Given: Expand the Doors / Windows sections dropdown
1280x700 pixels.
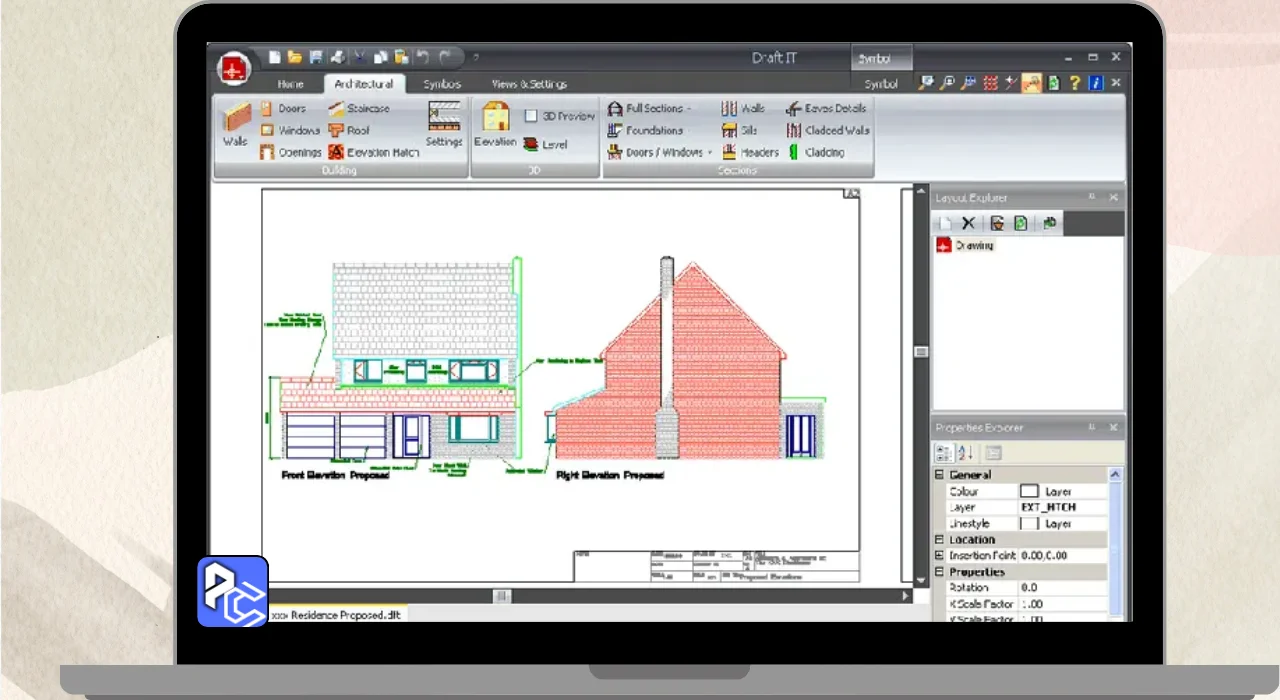Looking at the screenshot, I should coord(660,152).
